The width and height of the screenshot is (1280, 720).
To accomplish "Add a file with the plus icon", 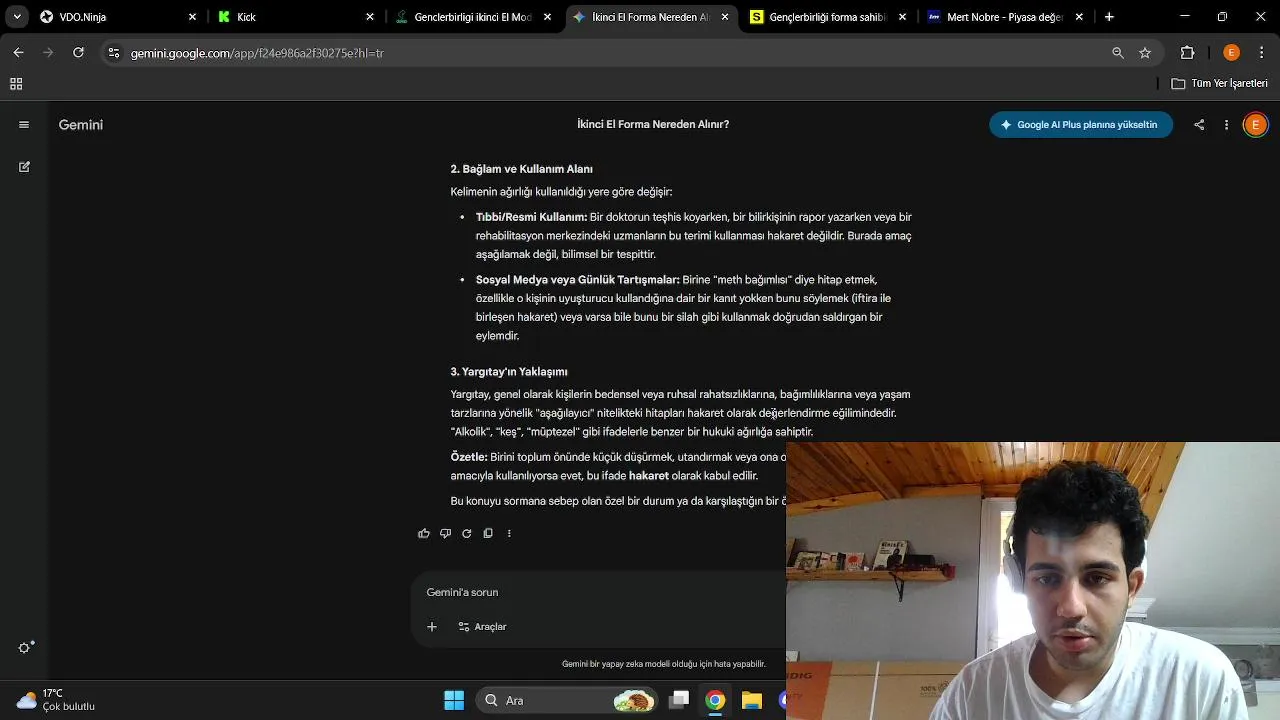I will click(432, 627).
